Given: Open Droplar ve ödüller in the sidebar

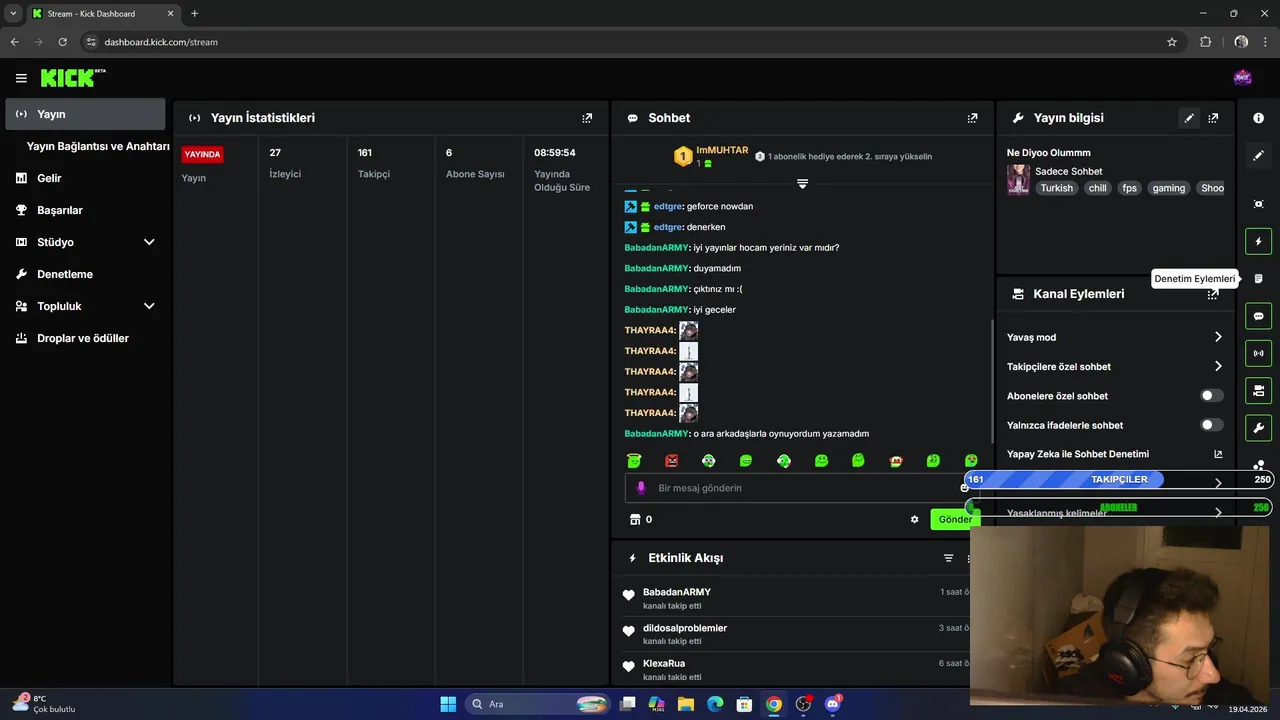Looking at the screenshot, I should (84, 338).
